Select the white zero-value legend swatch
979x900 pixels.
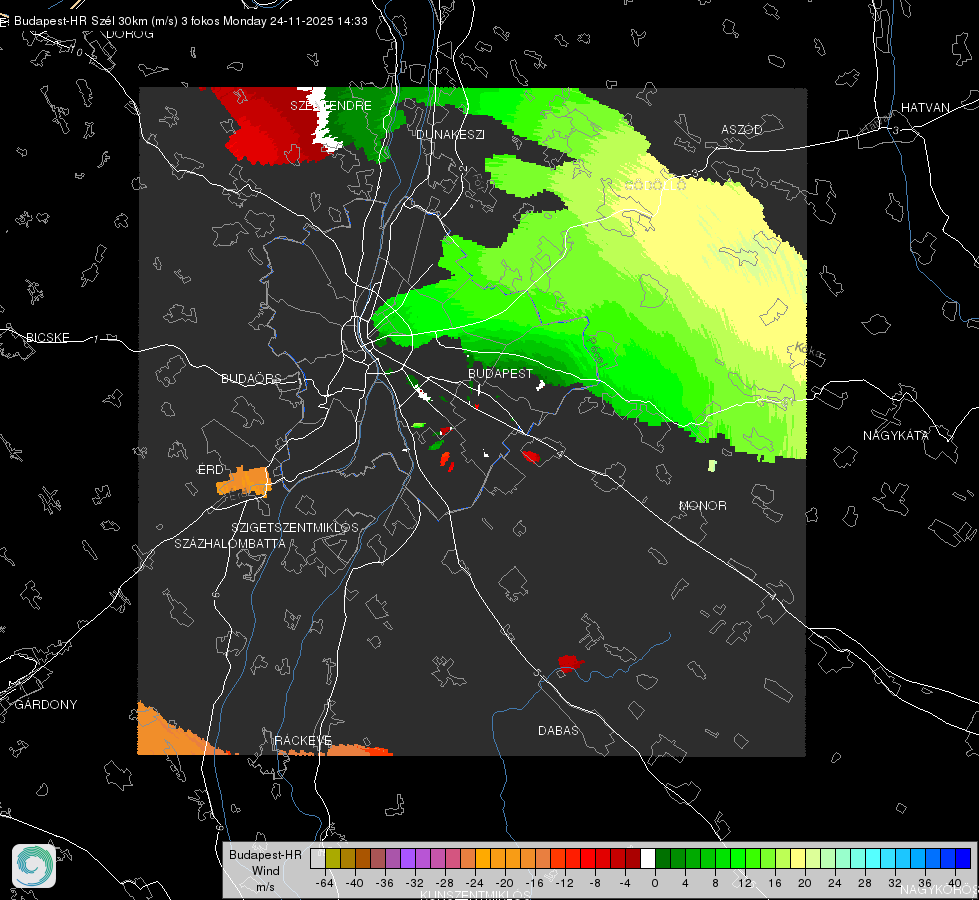pos(648,859)
